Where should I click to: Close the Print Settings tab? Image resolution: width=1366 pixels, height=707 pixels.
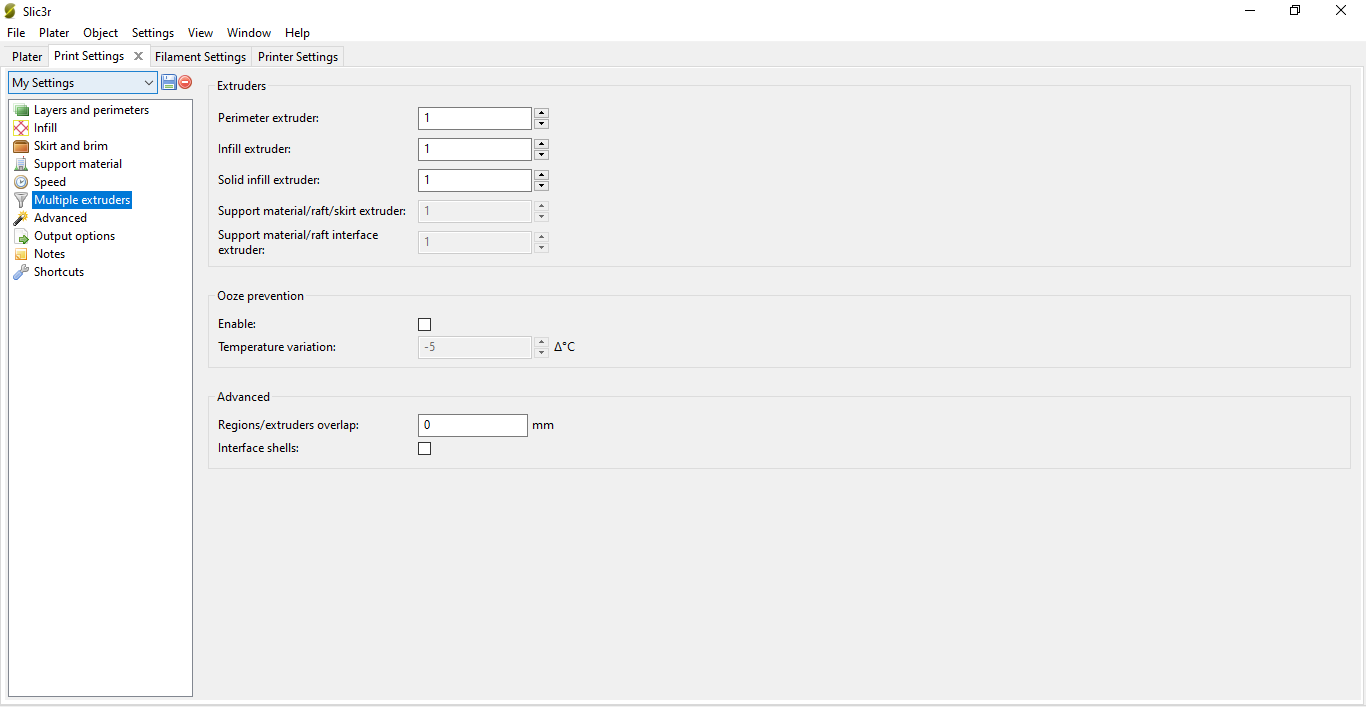[x=138, y=56]
